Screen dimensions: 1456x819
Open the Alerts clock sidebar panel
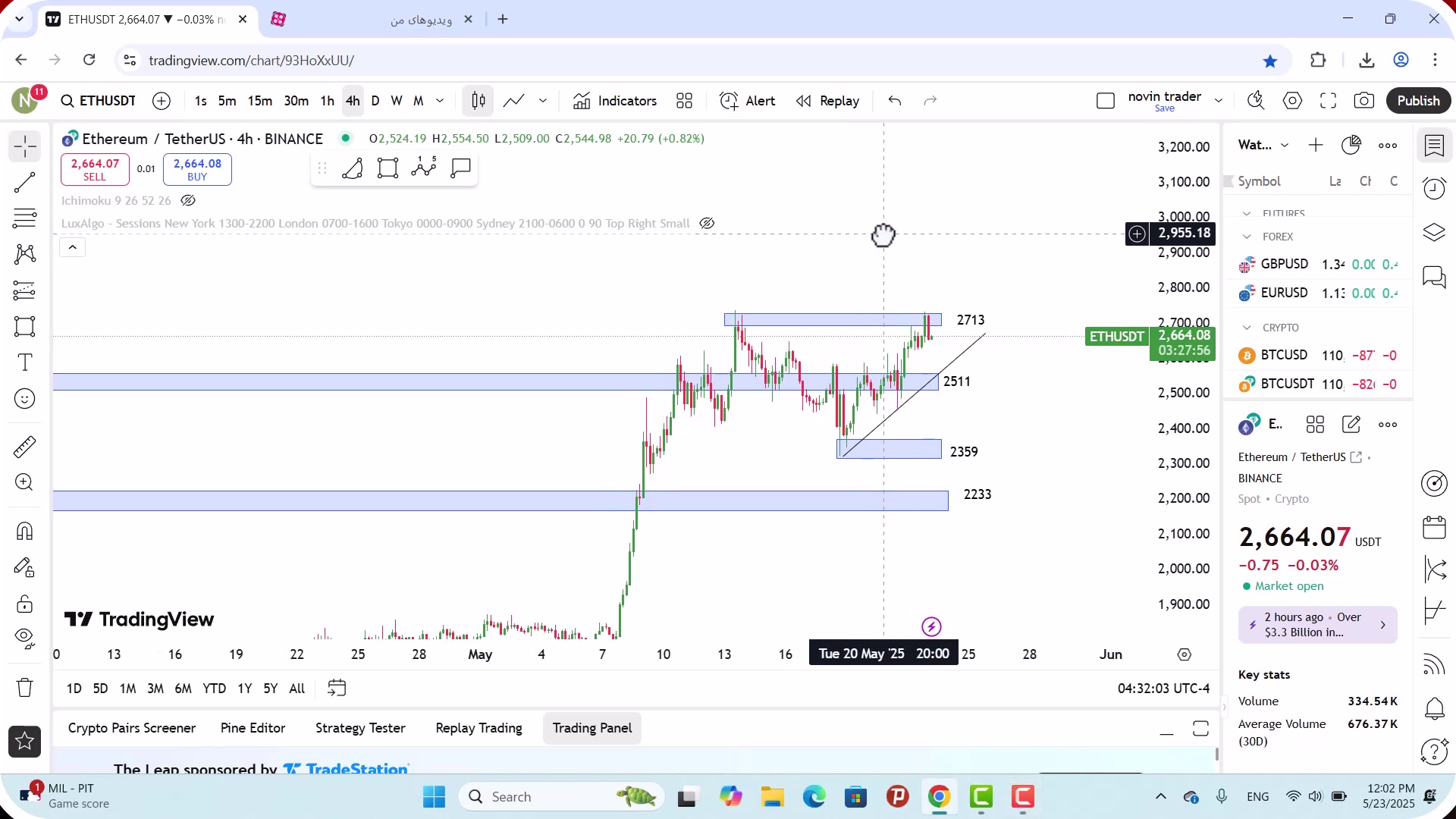click(1434, 189)
